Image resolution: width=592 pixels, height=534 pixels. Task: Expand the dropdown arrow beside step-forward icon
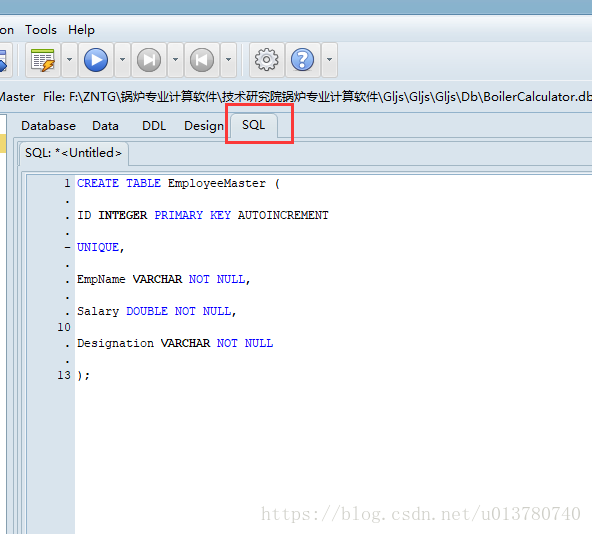tap(175, 60)
